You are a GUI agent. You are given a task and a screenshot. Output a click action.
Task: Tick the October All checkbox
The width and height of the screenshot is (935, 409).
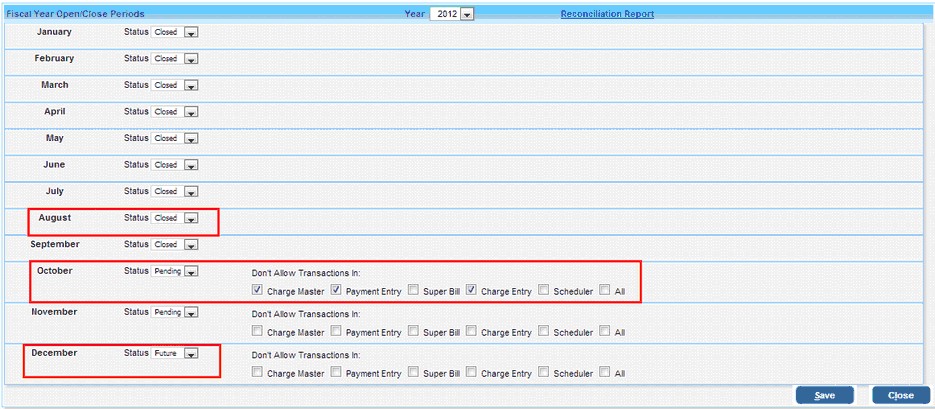(x=605, y=291)
